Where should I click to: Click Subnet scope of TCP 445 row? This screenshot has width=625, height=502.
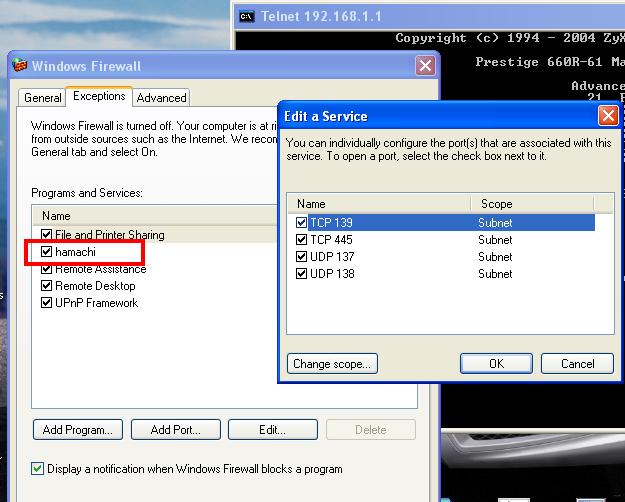495,240
